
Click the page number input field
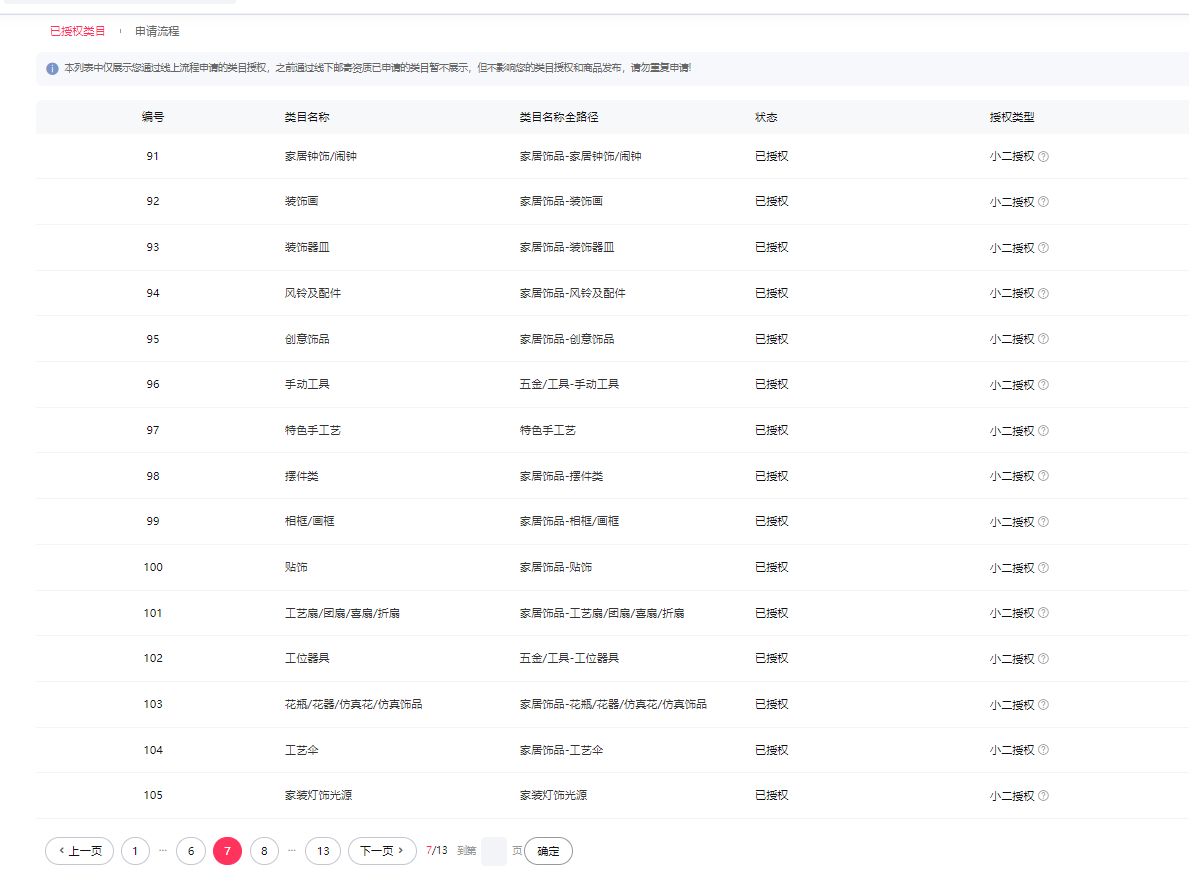point(494,851)
